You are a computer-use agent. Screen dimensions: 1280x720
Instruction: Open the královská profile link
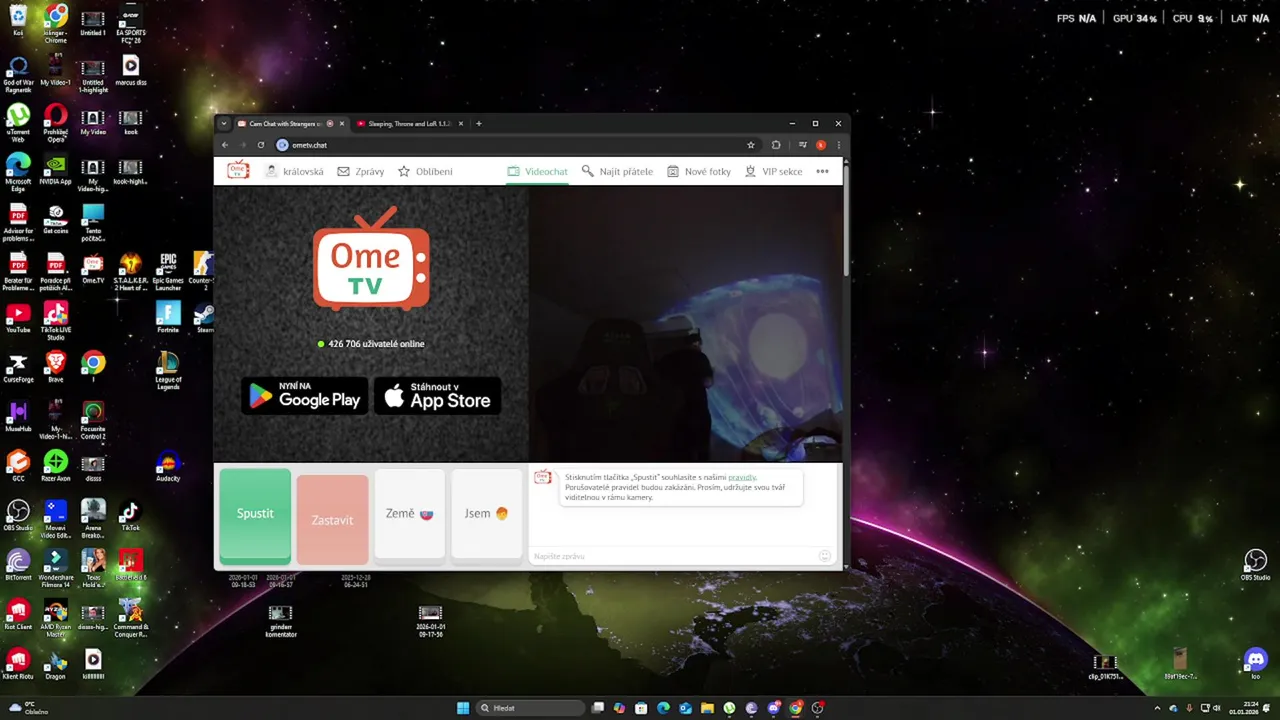pyautogui.click(x=294, y=171)
